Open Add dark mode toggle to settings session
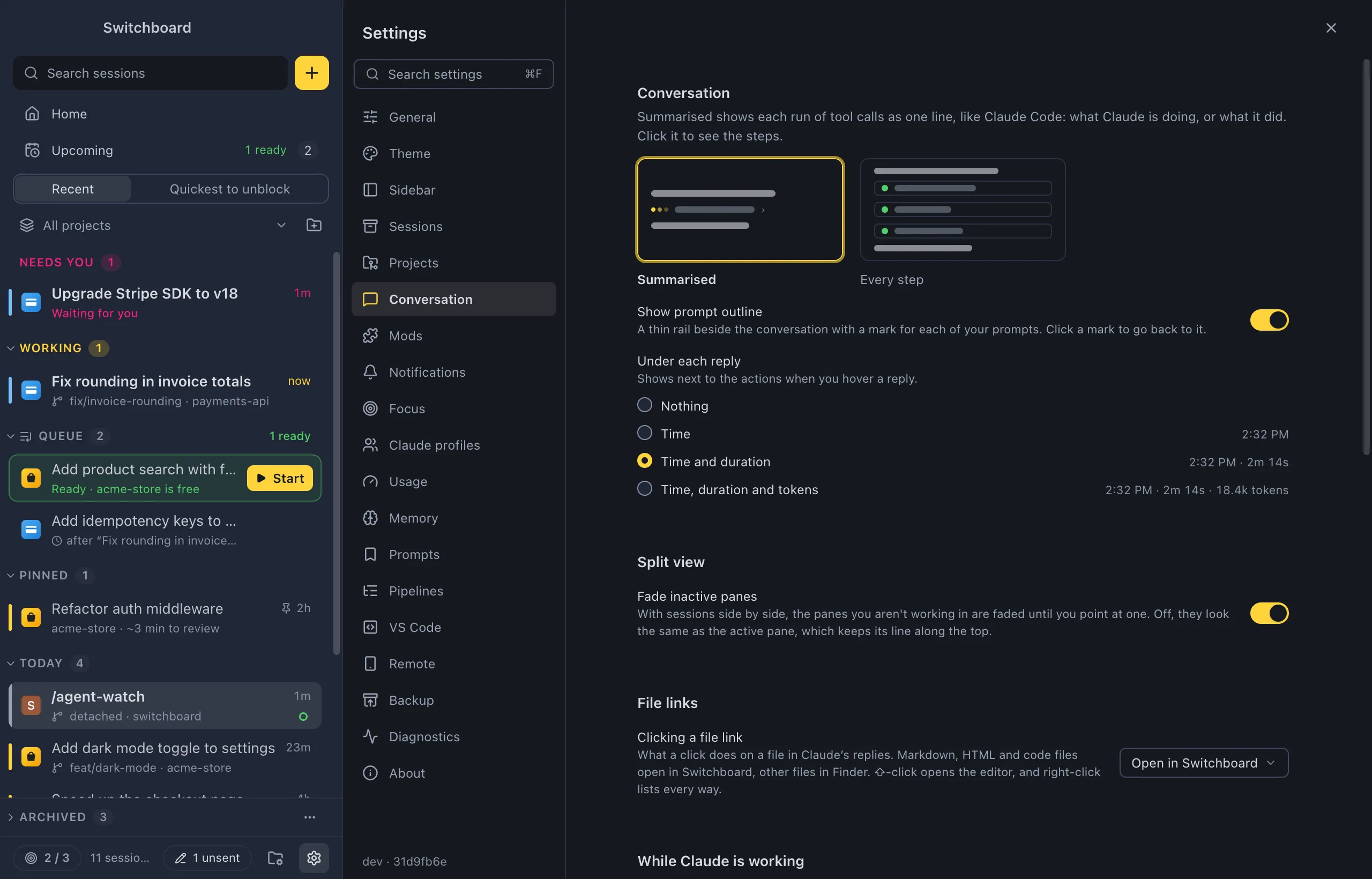The image size is (1372, 879). [x=165, y=757]
